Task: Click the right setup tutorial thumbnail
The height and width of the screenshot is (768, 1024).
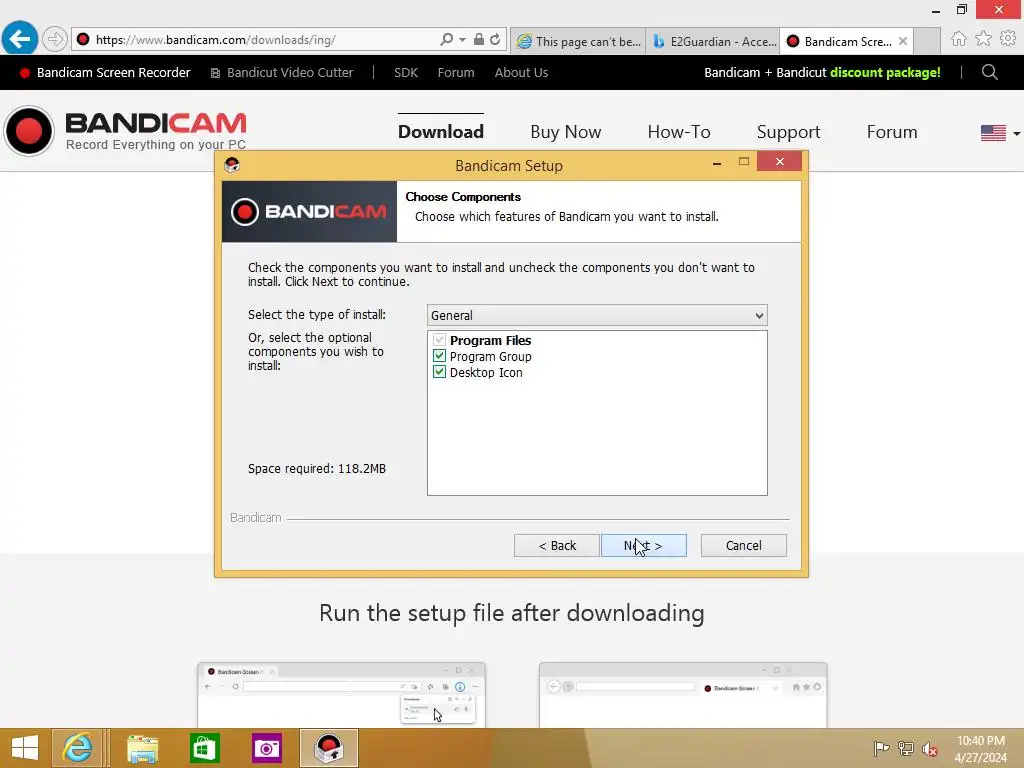Action: tap(683, 695)
